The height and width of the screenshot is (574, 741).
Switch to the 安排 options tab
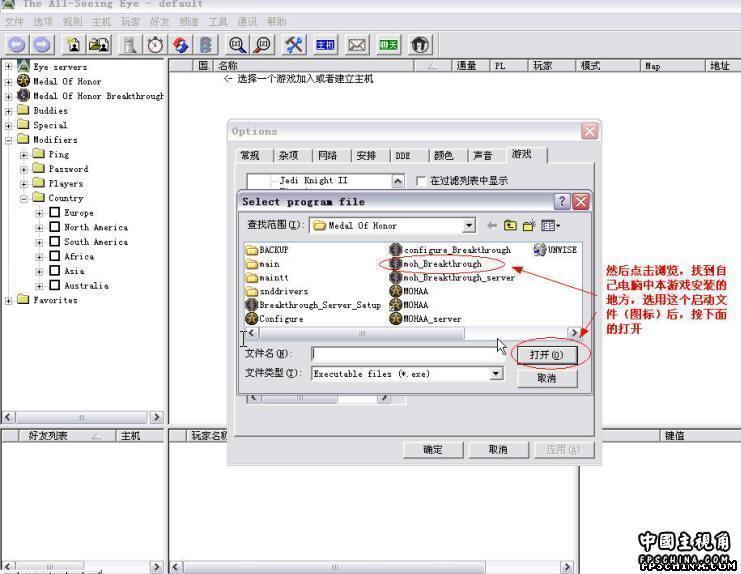(366, 155)
